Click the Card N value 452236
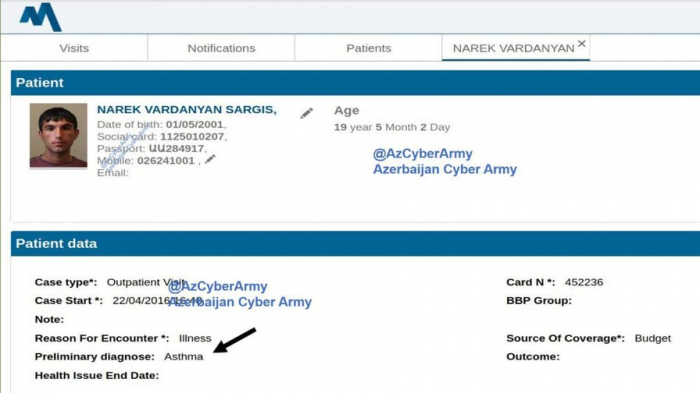The height and width of the screenshot is (393, 700). coord(584,282)
